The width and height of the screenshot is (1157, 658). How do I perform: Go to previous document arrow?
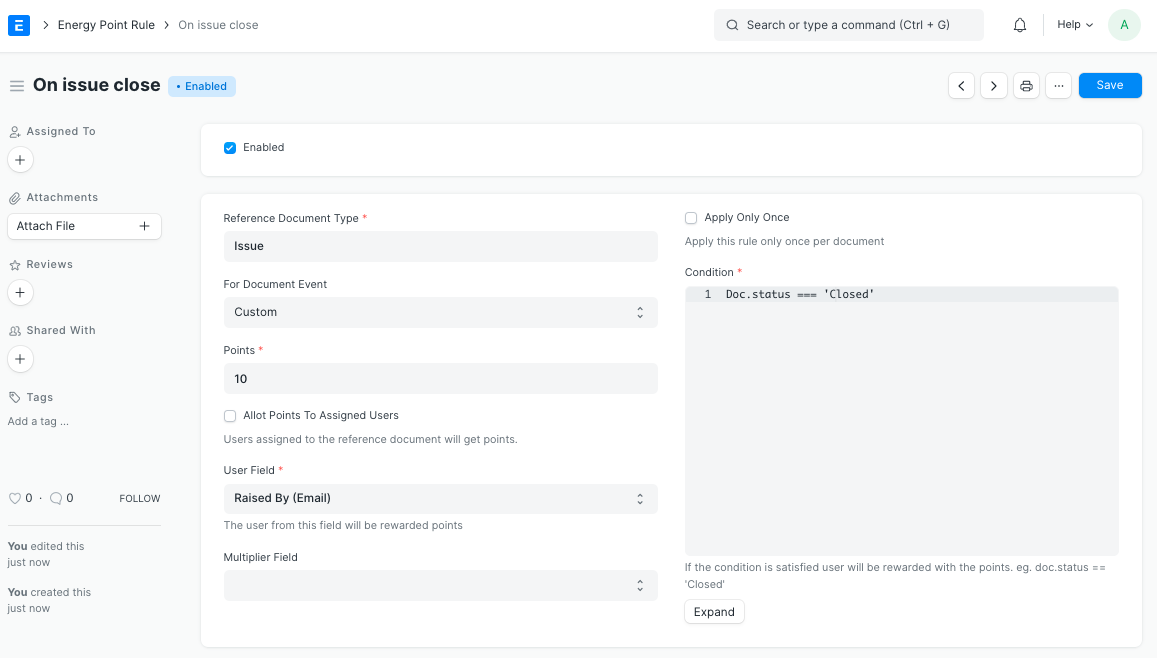(961, 86)
